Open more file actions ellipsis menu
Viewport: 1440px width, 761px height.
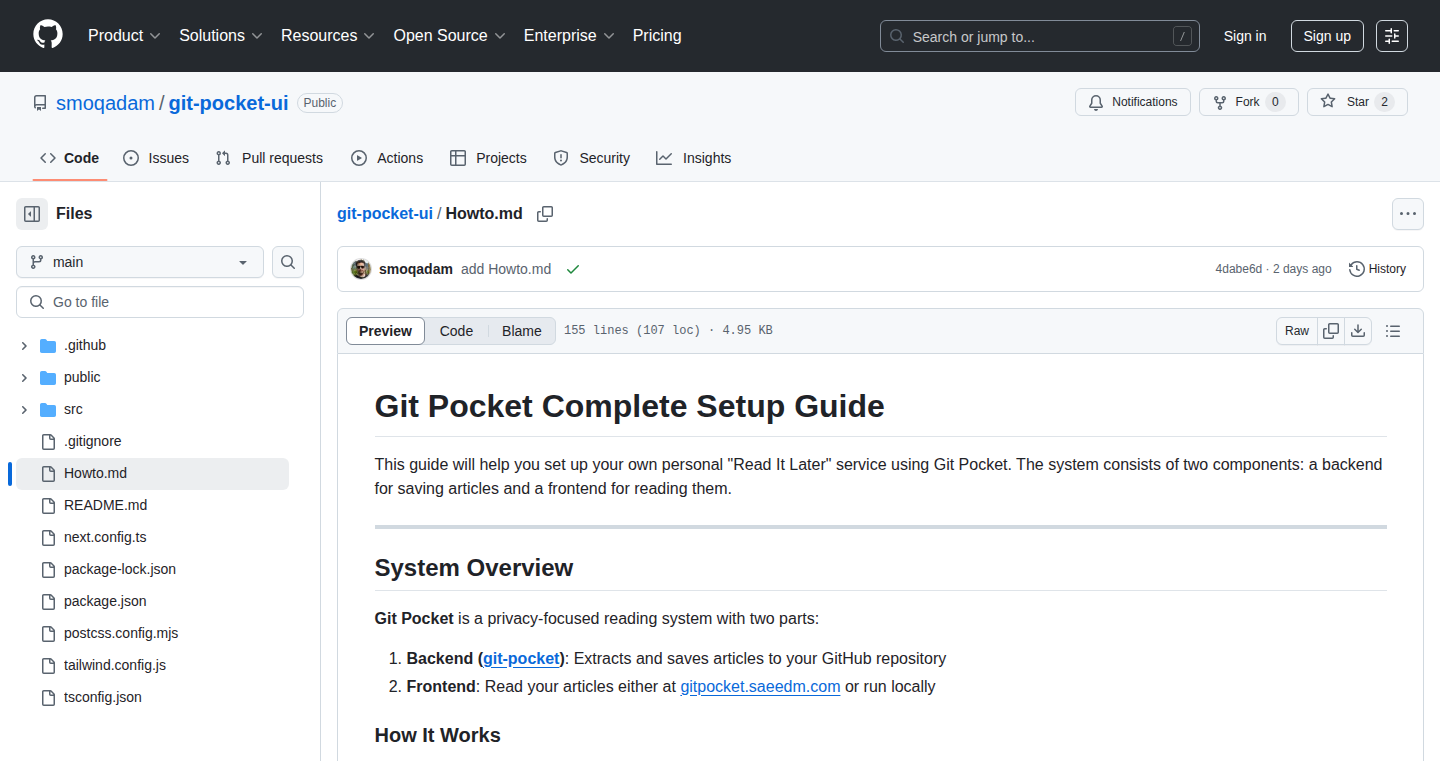click(x=1408, y=214)
